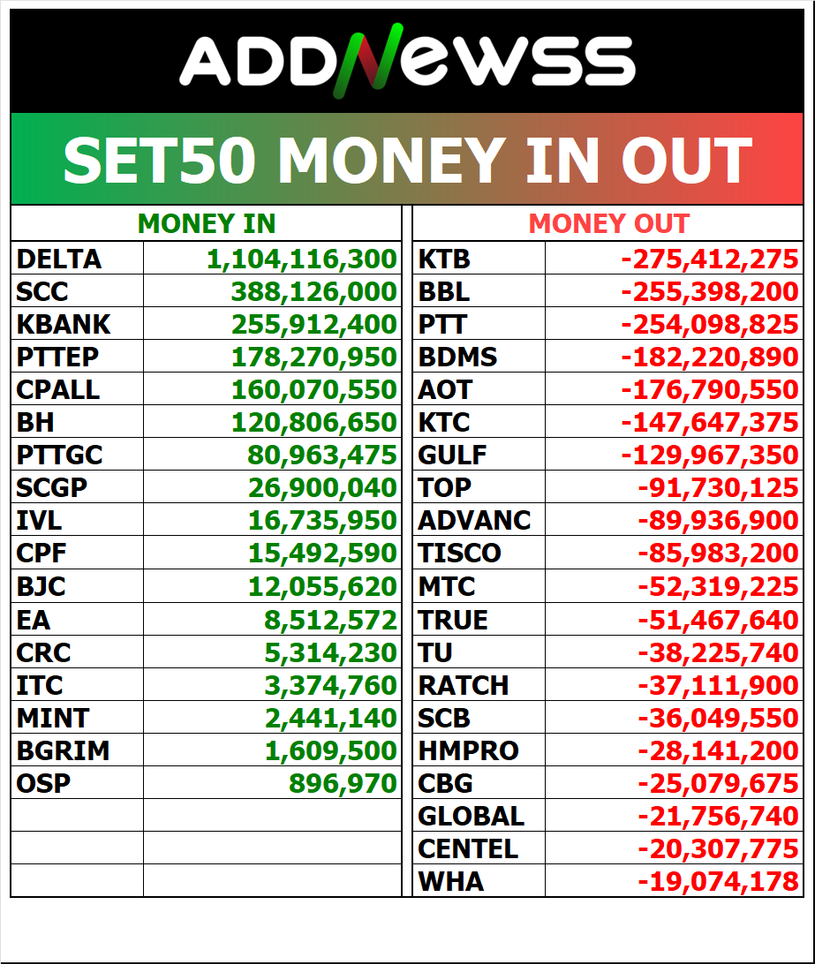815x964 pixels.
Task: Click the DELTA ticker cell
Action: point(59,259)
